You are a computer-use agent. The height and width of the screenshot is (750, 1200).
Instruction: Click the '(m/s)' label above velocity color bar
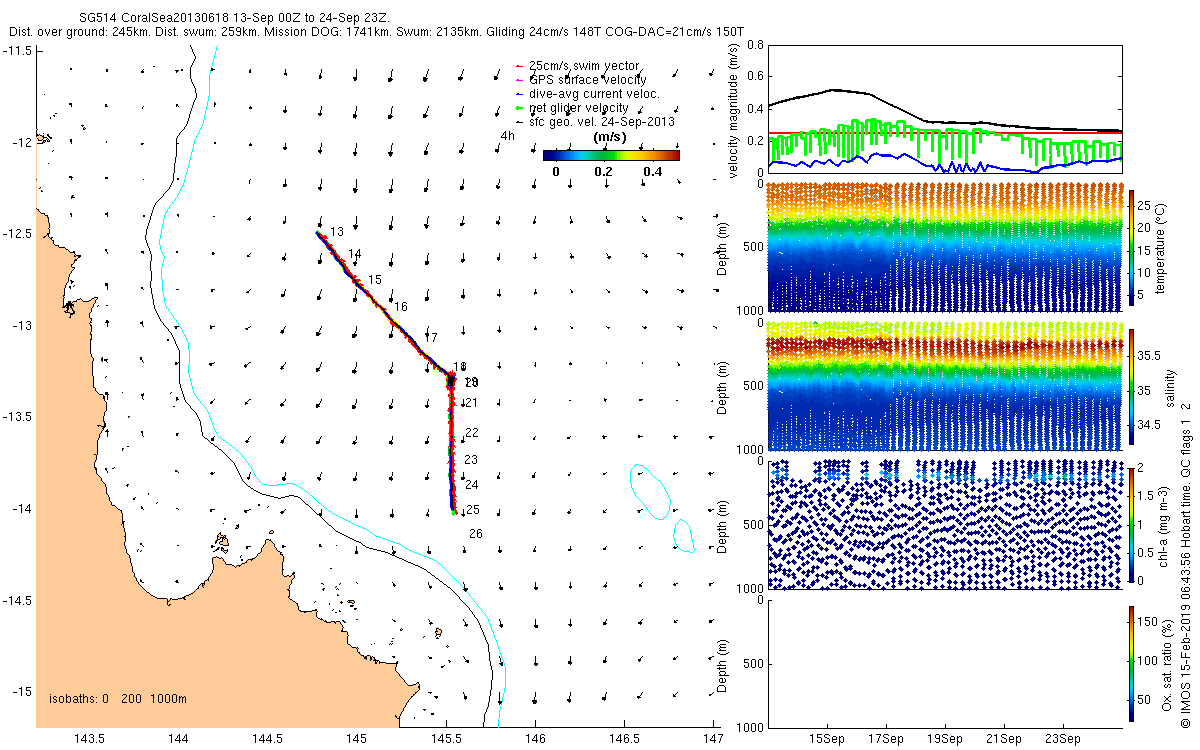click(610, 136)
